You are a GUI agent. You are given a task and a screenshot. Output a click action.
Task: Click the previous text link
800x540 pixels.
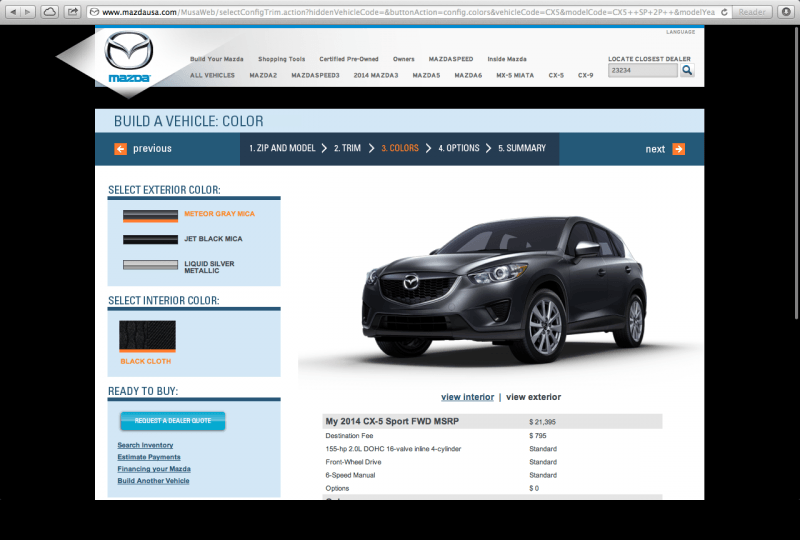152,149
